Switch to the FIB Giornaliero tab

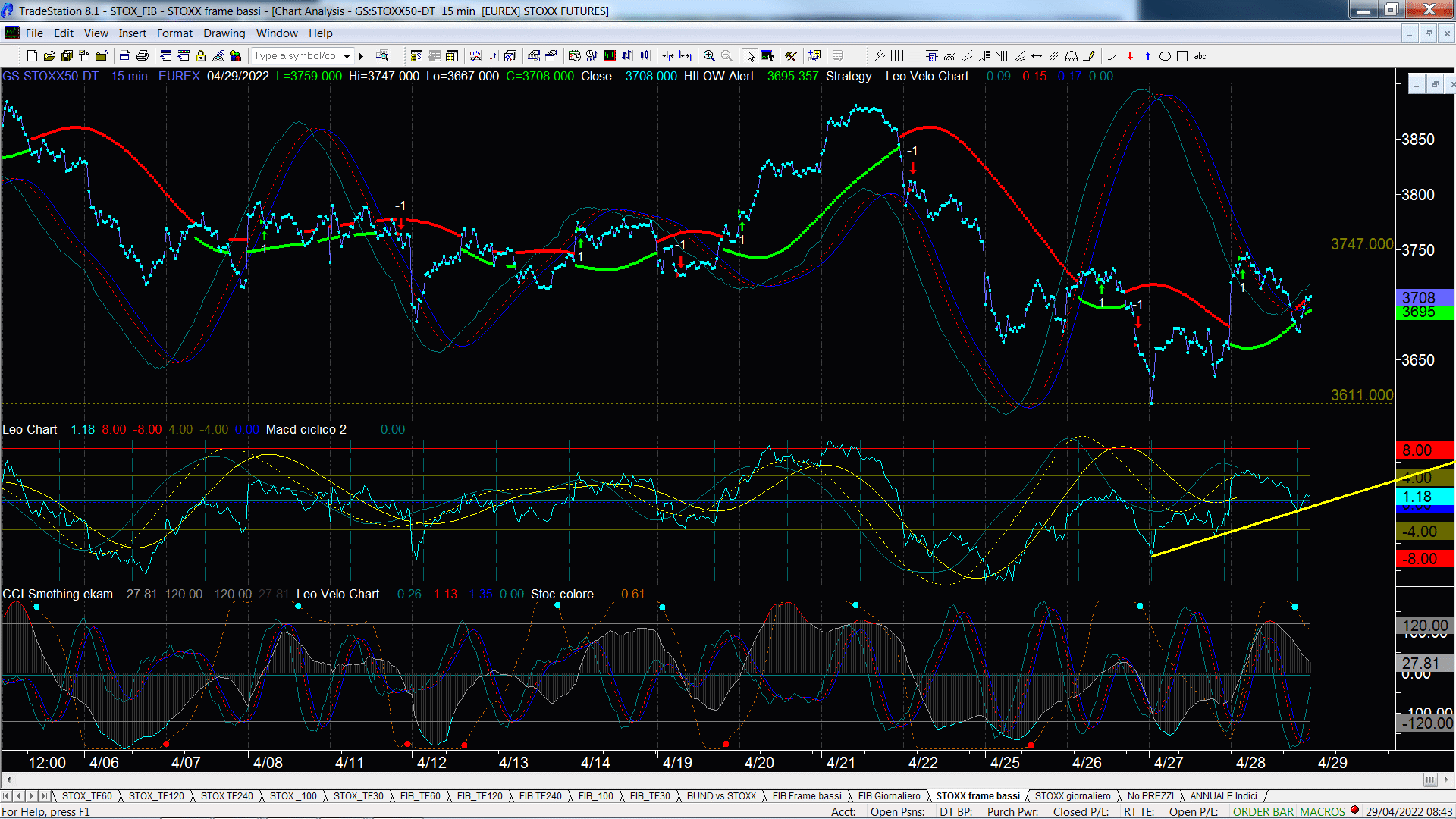coord(889,795)
